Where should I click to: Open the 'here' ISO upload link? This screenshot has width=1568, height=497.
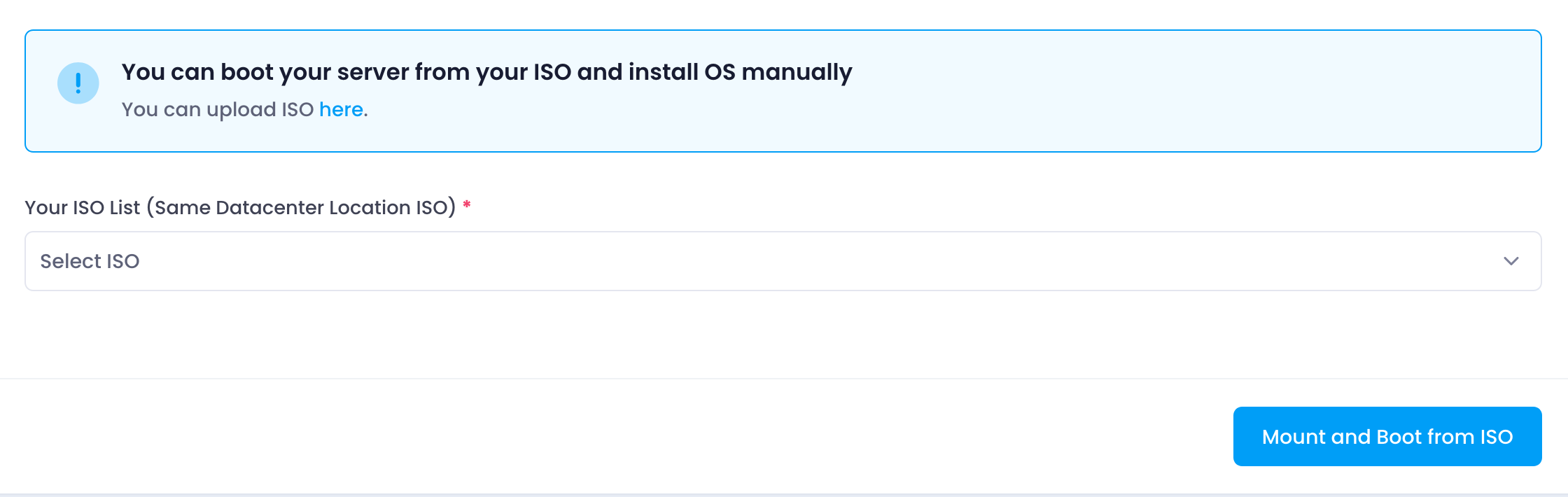(341, 109)
